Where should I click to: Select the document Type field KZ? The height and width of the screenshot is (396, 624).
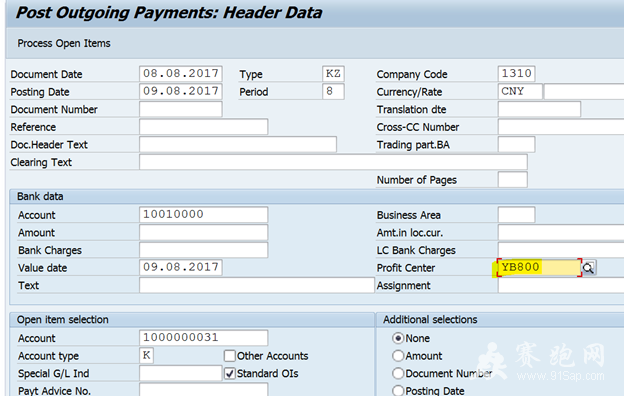point(333,74)
